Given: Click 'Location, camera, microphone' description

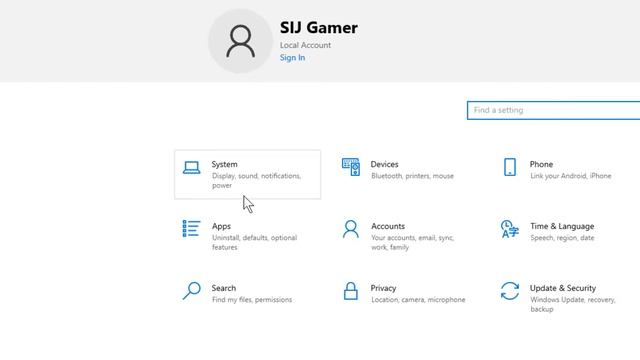Looking at the screenshot, I should point(418,300).
